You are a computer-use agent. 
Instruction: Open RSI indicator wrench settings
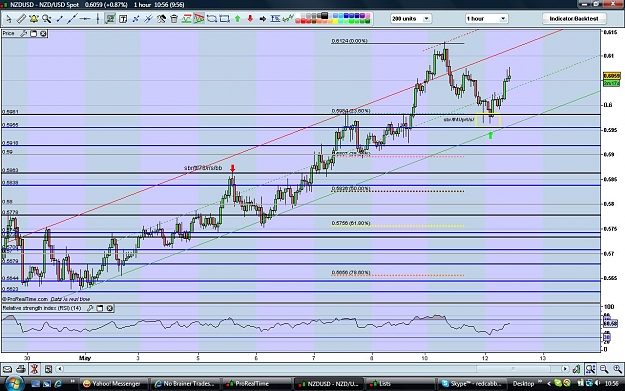pos(90,308)
